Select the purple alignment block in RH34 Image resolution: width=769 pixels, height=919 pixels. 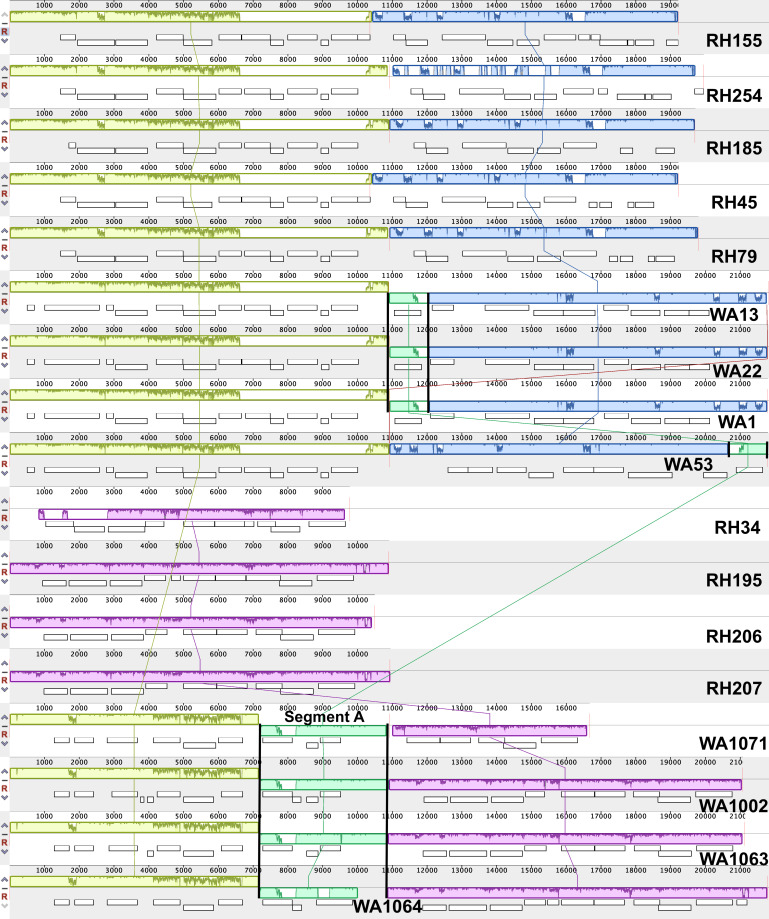(191, 515)
